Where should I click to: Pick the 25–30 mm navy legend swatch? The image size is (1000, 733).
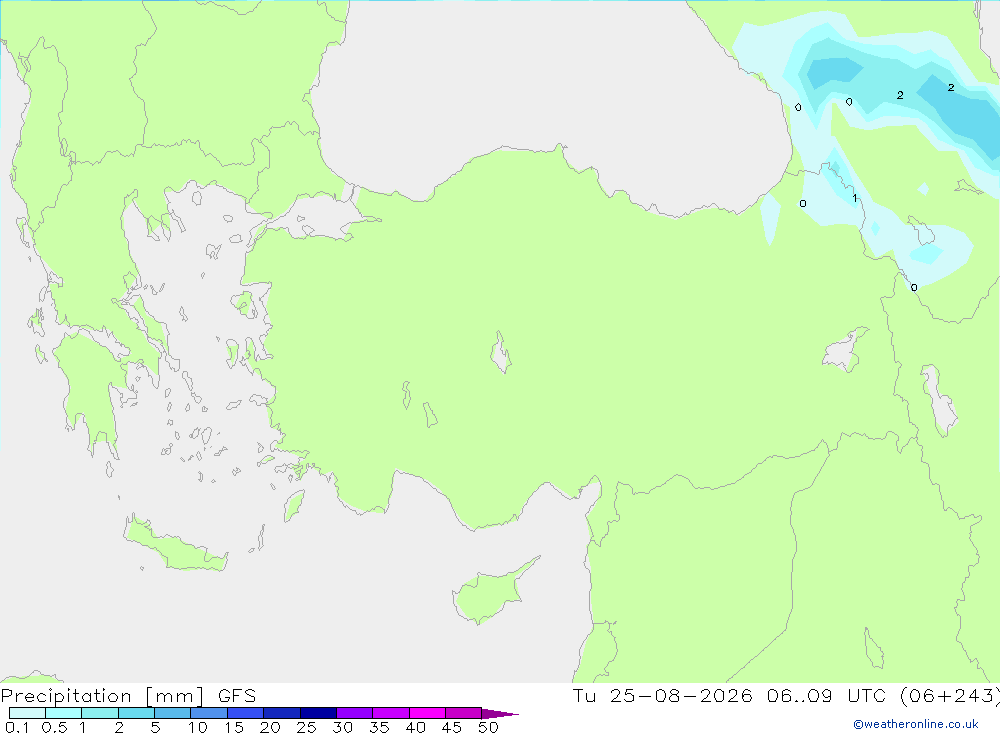(318, 713)
